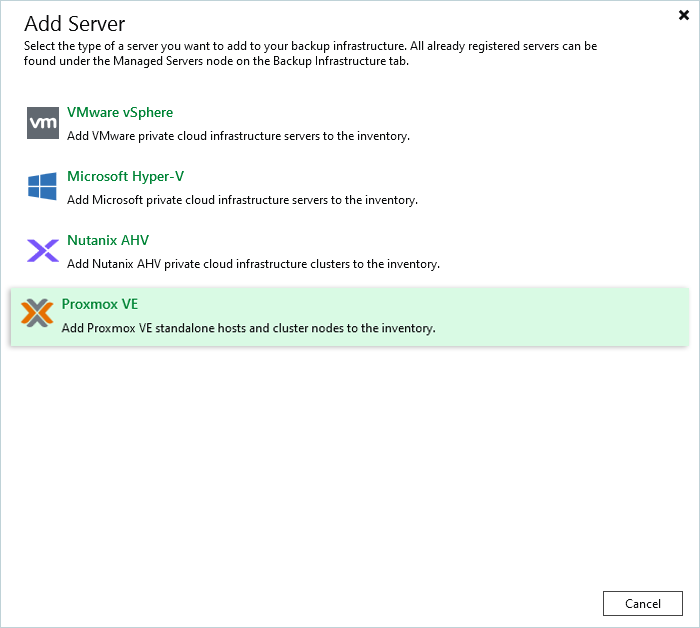Select the VMware vSphere title link
700x628 pixels.
120,112
